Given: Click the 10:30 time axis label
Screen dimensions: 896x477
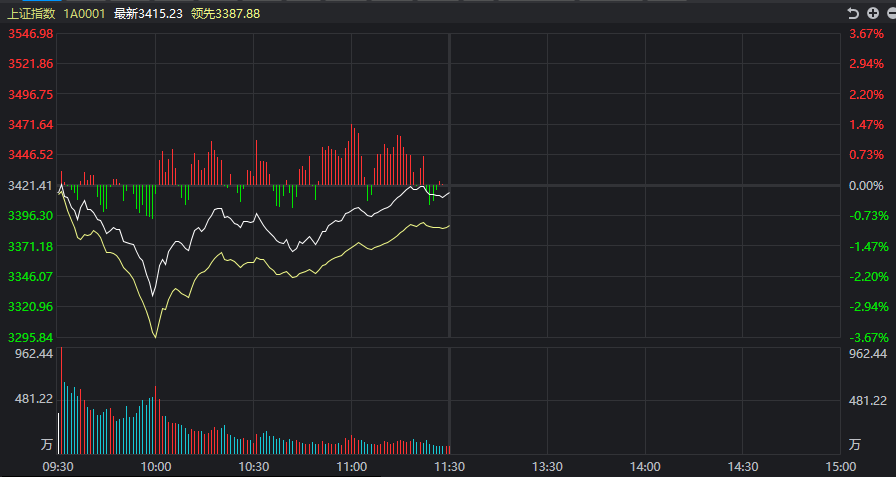Looking at the screenshot, I should pyautogui.click(x=254, y=467).
